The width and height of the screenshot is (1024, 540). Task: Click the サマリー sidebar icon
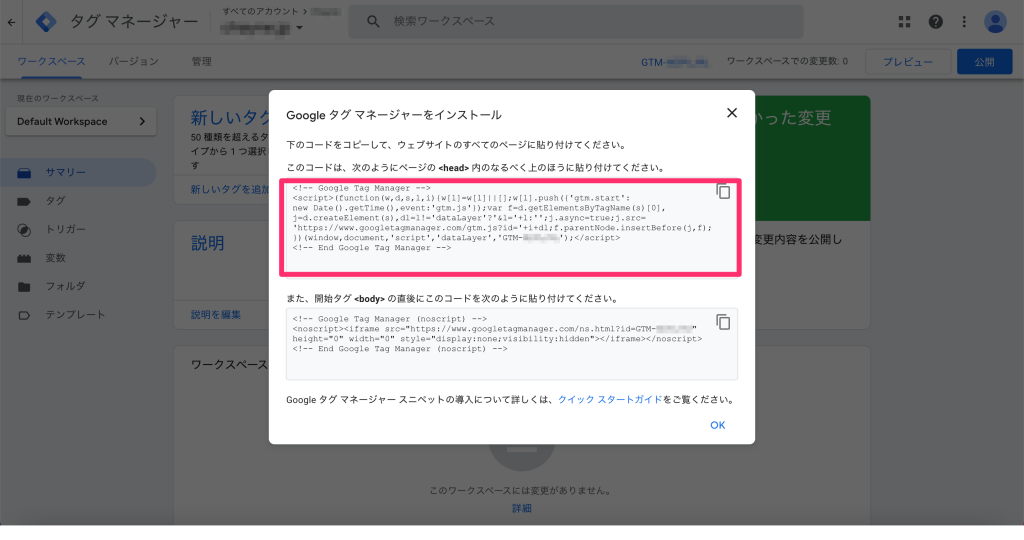pyautogui.click(x=24, y=173)
